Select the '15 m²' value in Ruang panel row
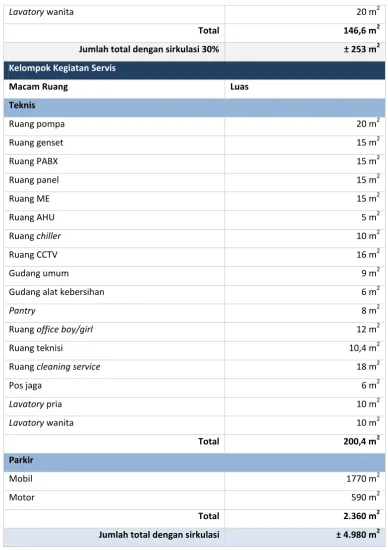Viewport: 388px width, 550px height. click(368, 180)
